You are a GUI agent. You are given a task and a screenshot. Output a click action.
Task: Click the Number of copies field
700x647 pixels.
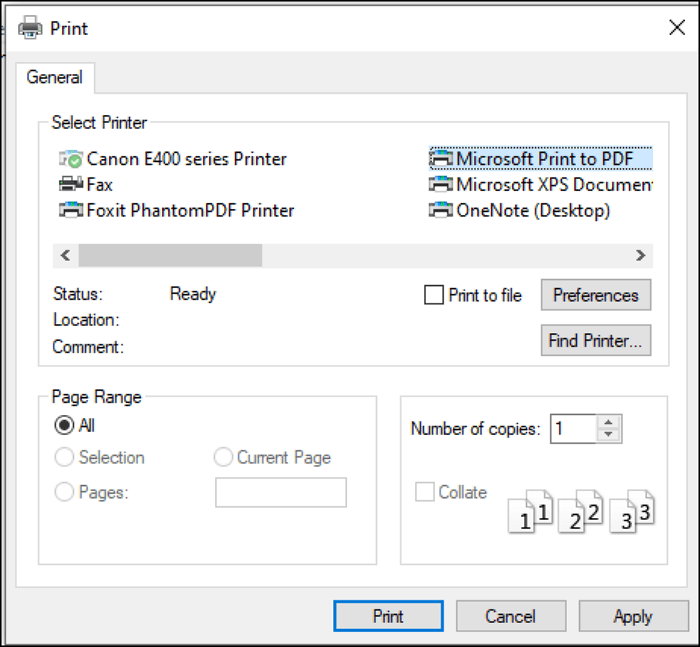coord(574,429)
